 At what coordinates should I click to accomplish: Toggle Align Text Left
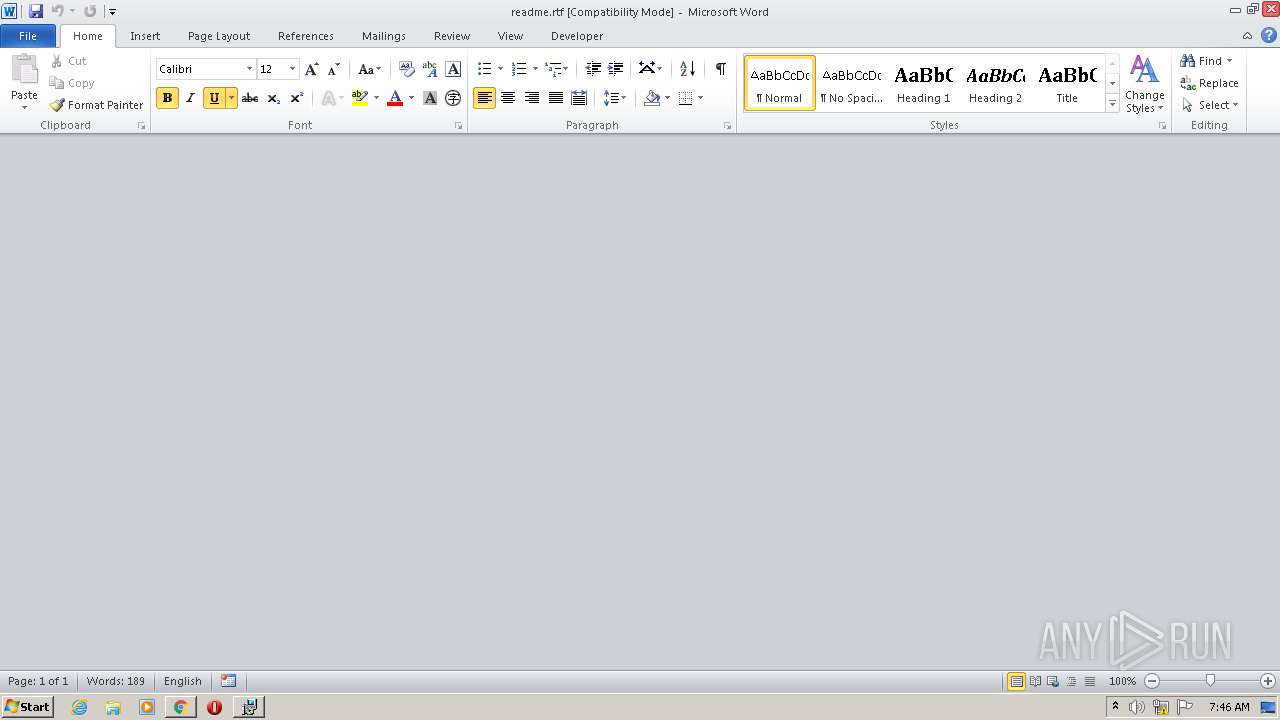point(484,98)
